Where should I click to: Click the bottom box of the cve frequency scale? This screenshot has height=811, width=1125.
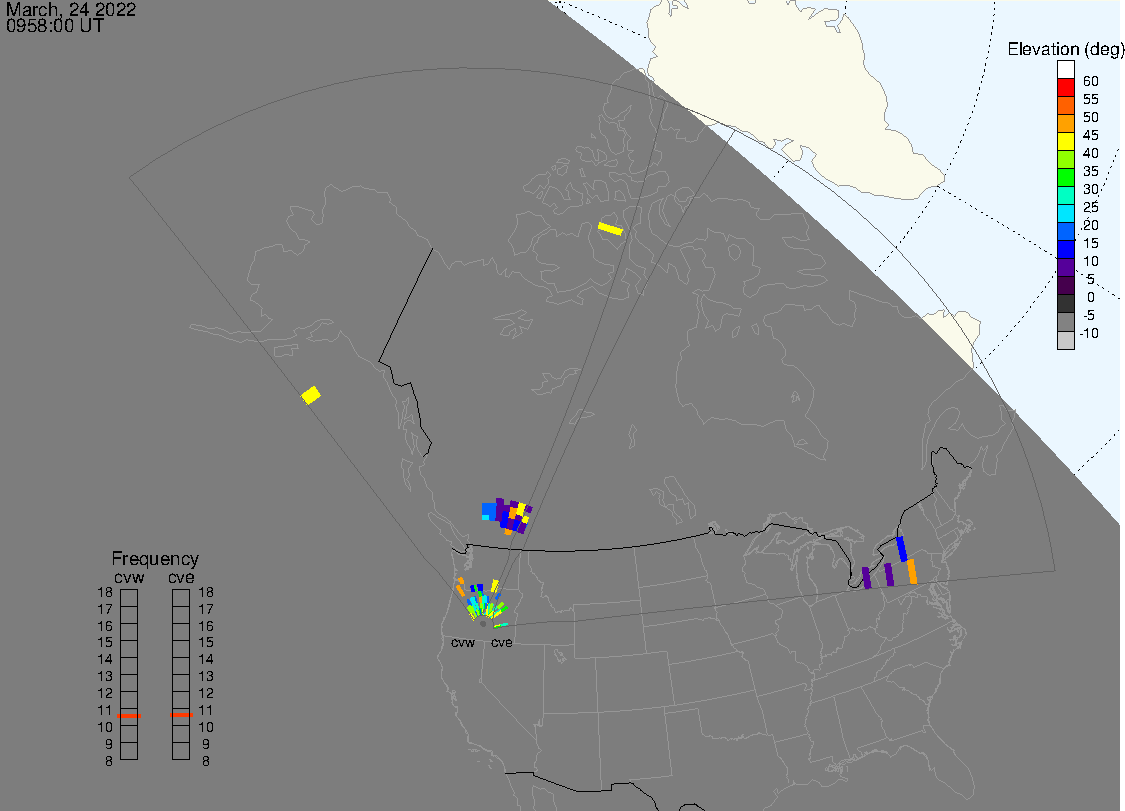tap(181, 751)
